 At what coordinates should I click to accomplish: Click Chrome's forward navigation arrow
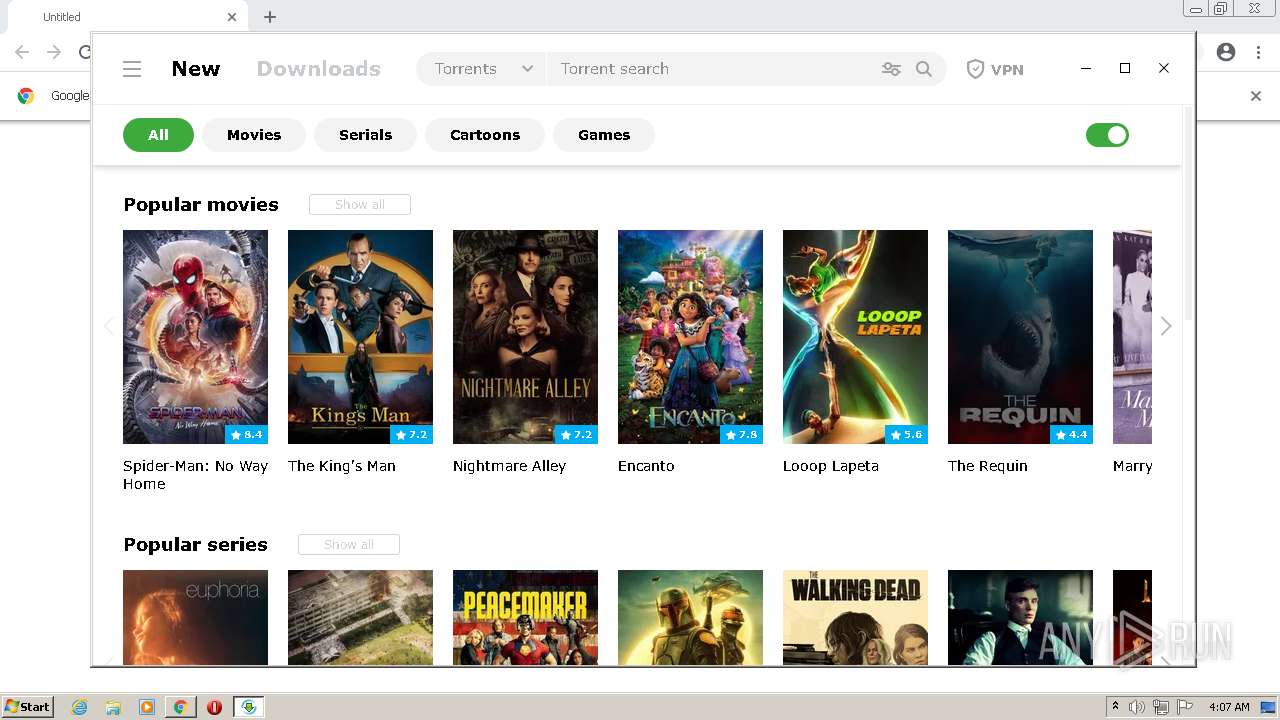pyautogui.click(x=54, y=52)
